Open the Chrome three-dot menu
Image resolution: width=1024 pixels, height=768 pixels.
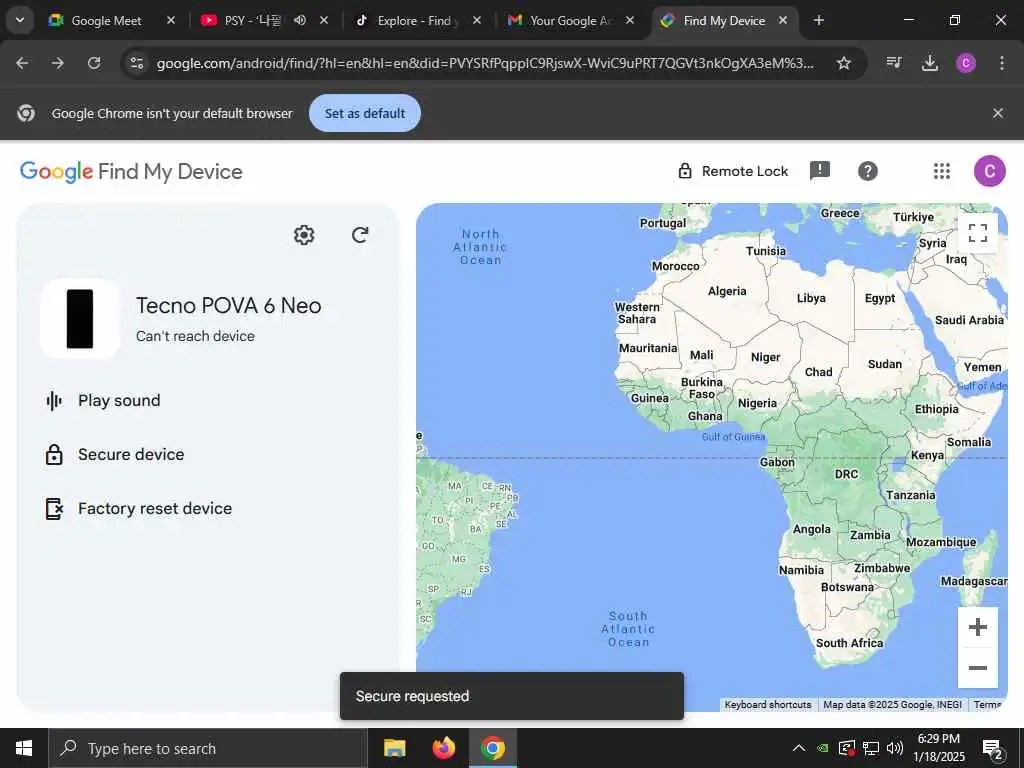[1002, 63]
